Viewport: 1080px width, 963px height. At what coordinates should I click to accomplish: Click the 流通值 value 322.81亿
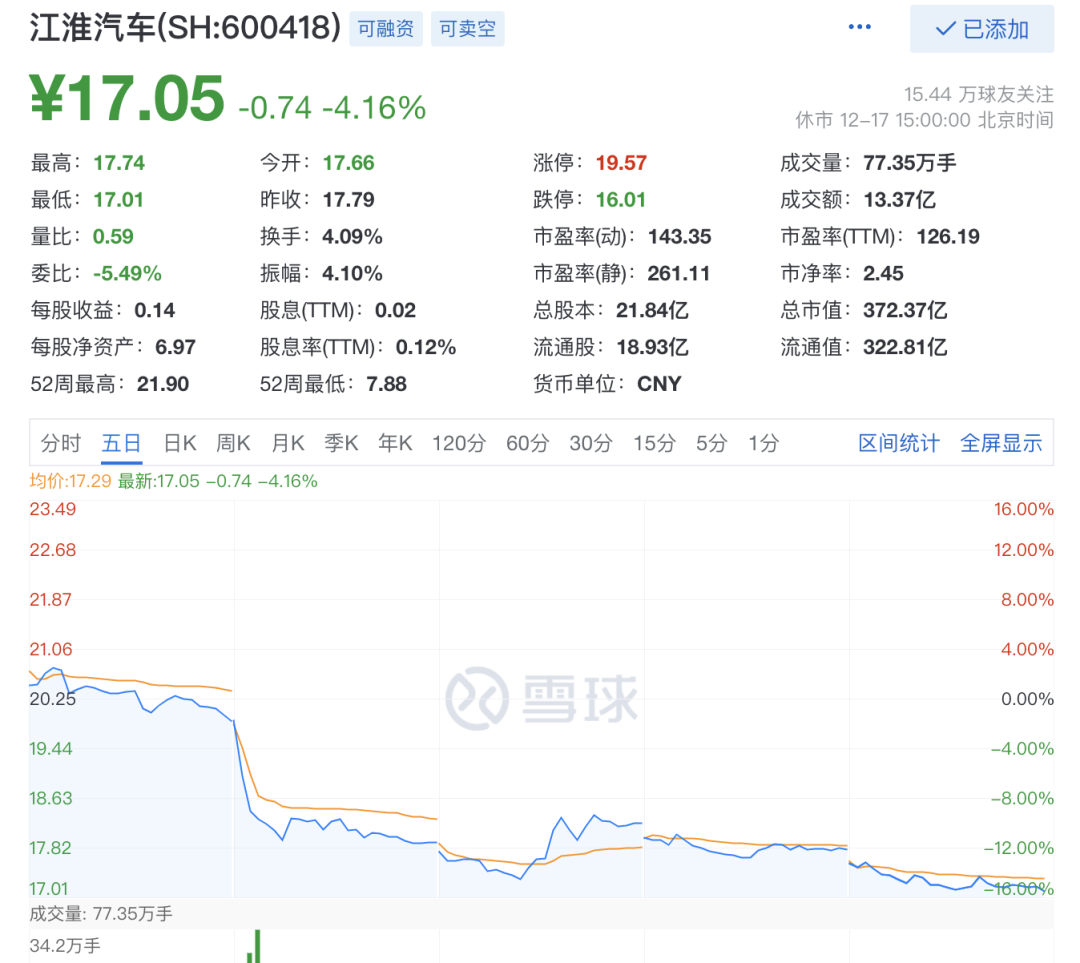[x=905, y=347]
